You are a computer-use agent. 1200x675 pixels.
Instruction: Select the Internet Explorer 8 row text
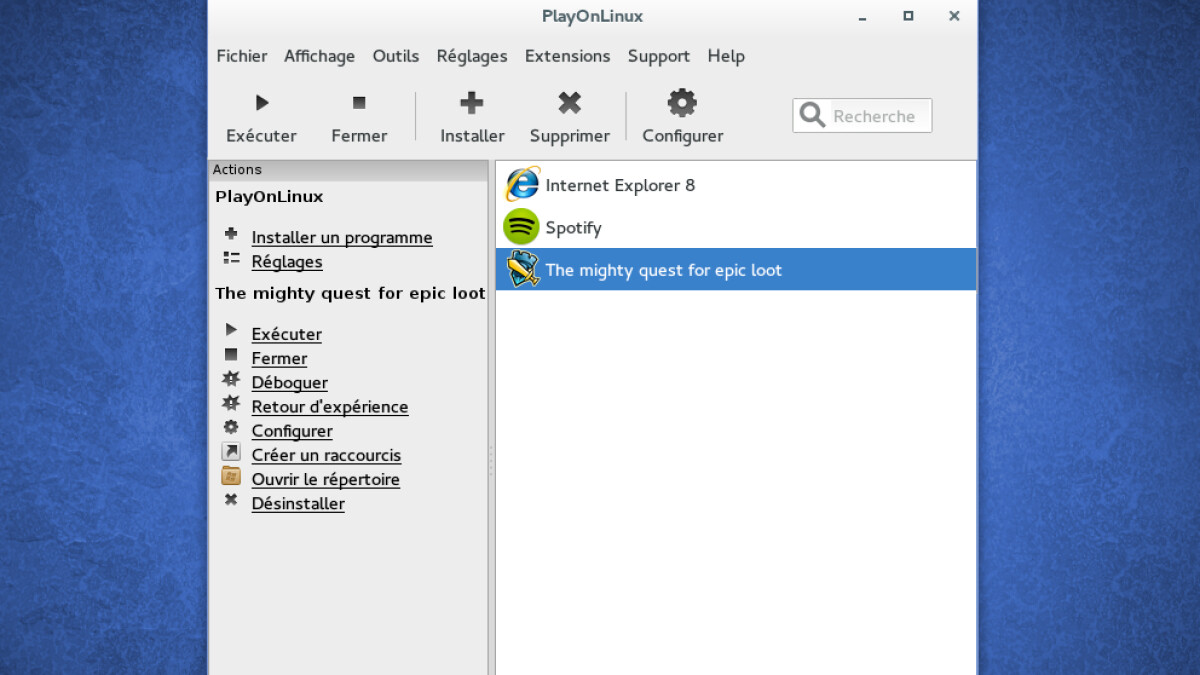[x=620, y=185]
